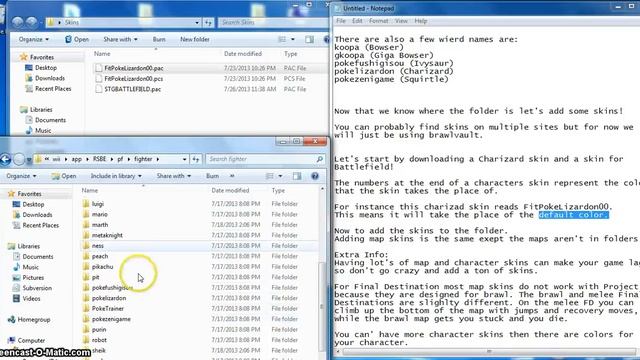This screenshot has height=360, width=640.
Task: Open Desktop in Skins window sidebar
Action: point(46,68)
